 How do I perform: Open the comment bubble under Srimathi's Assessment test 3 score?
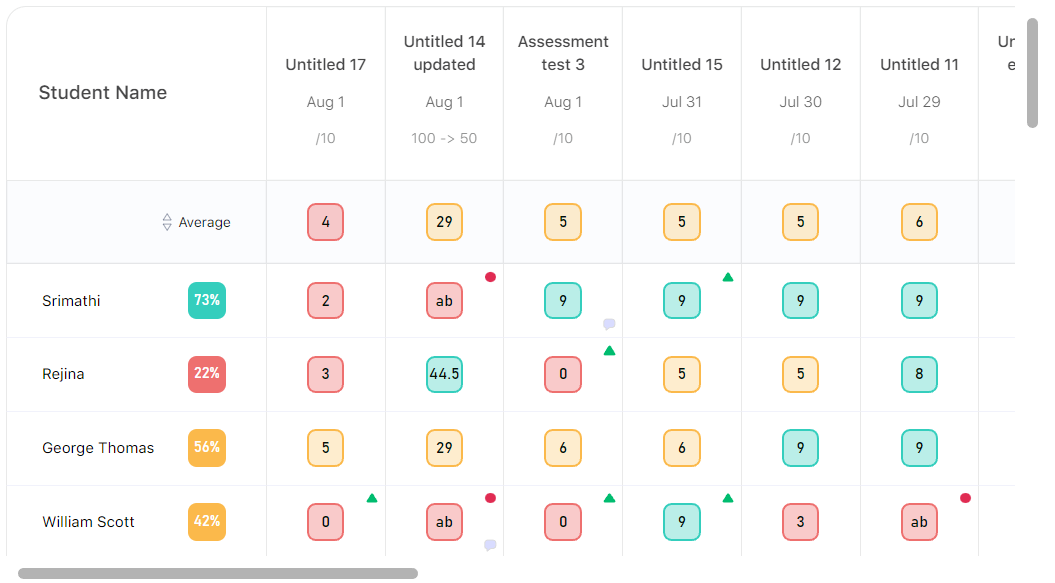[x=610, y=323]
